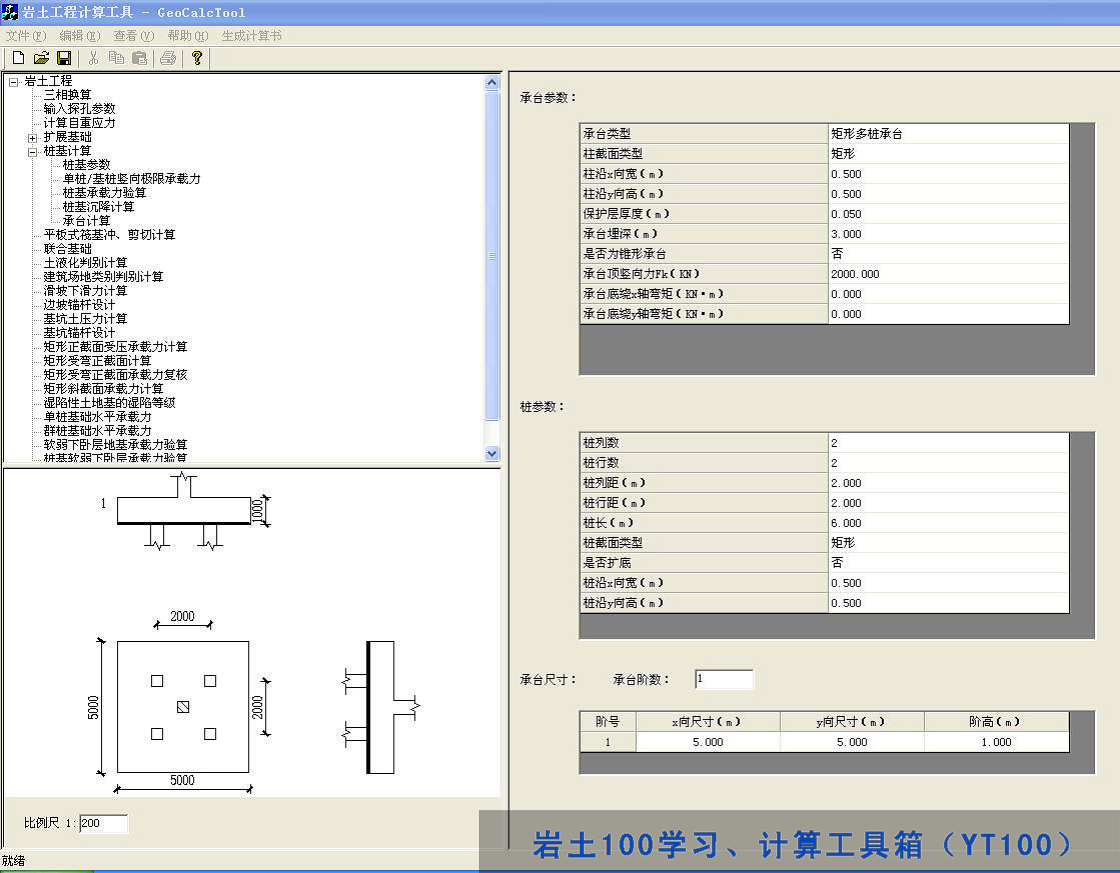Select 联合基础 tree item

tap(67, 249)
